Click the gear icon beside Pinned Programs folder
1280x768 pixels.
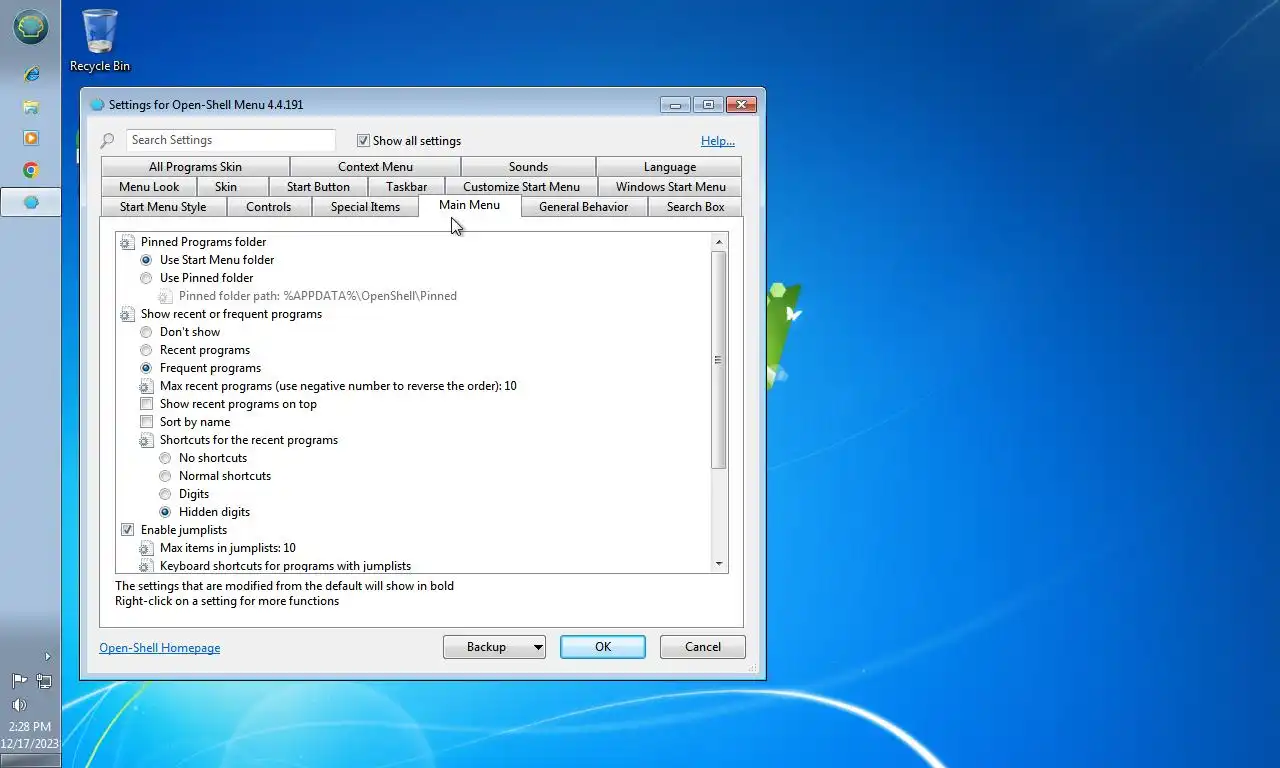[127, 242]
